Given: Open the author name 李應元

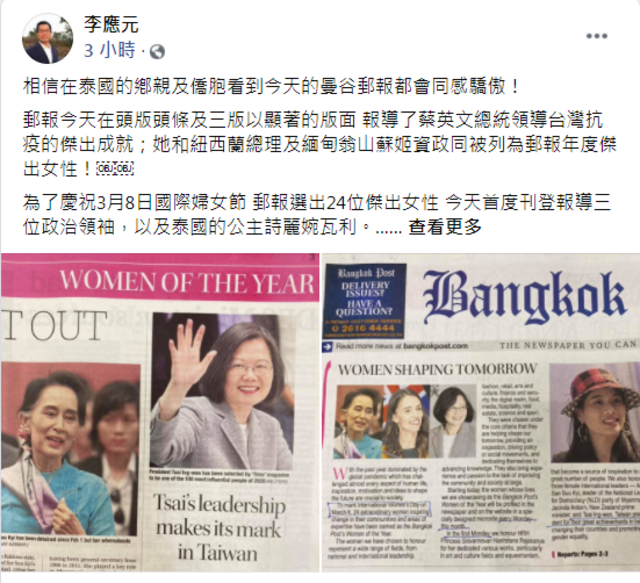Looking at the screenshot, I should tap(111, 24).
